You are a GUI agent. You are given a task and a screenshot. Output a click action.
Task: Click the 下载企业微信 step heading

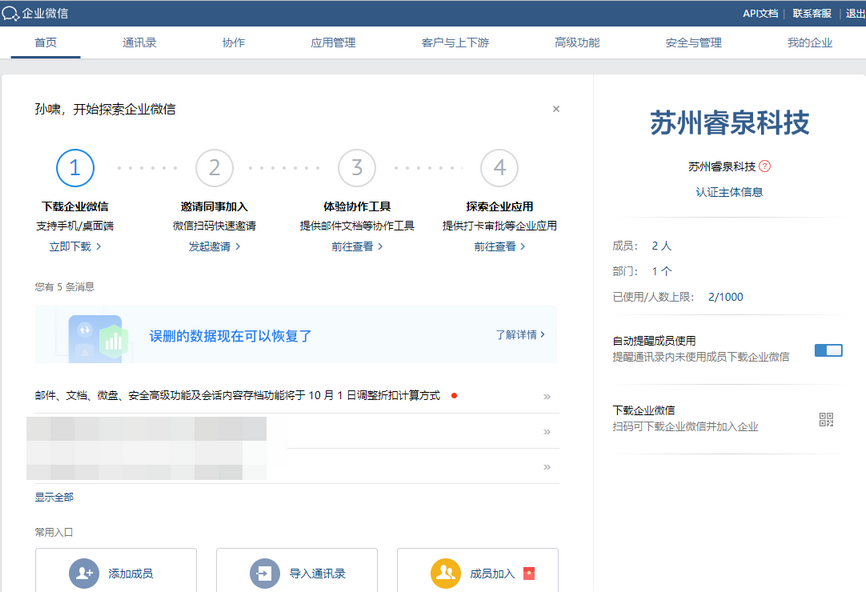(x=75, y=207)
